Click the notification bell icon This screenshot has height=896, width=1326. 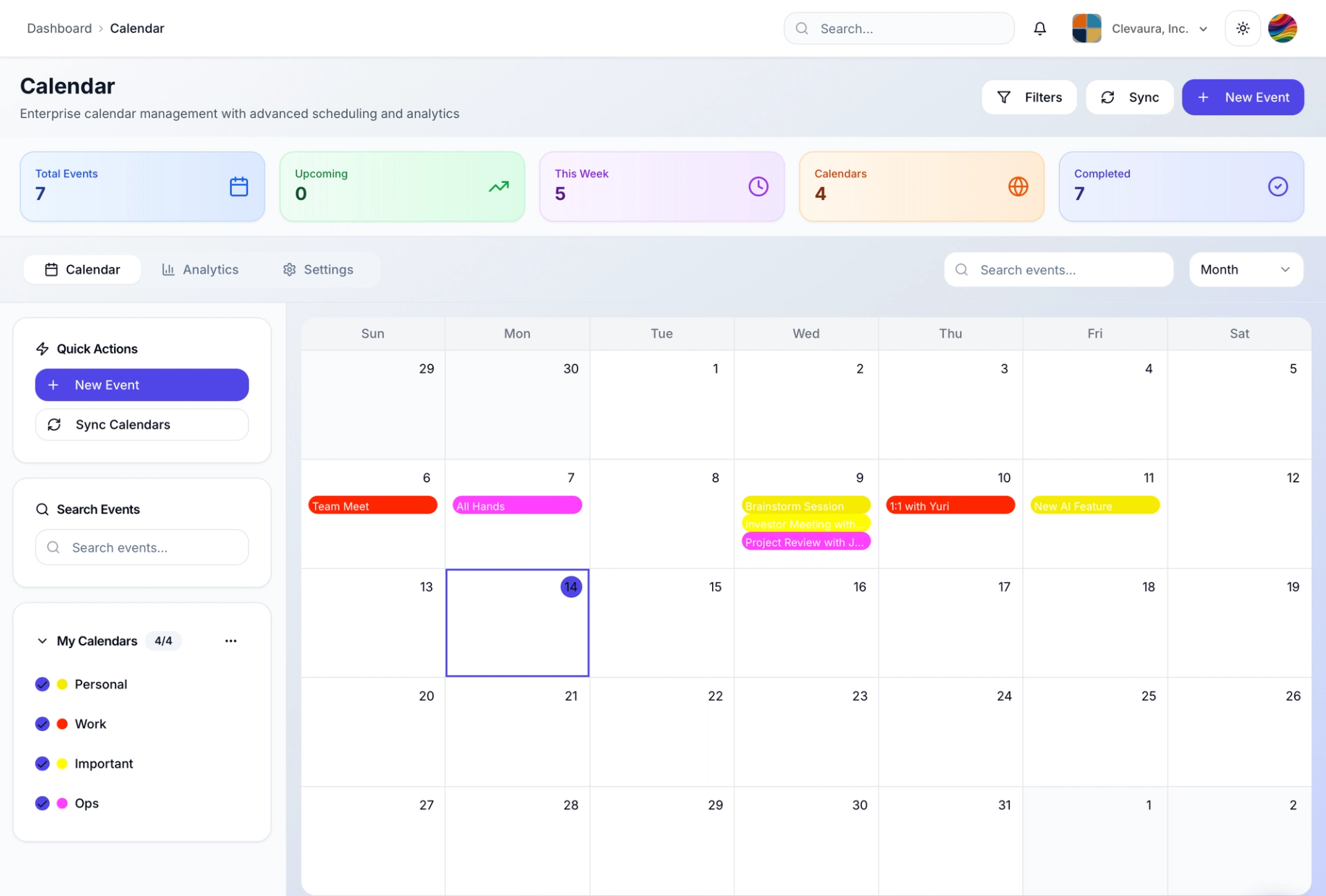1039,28
